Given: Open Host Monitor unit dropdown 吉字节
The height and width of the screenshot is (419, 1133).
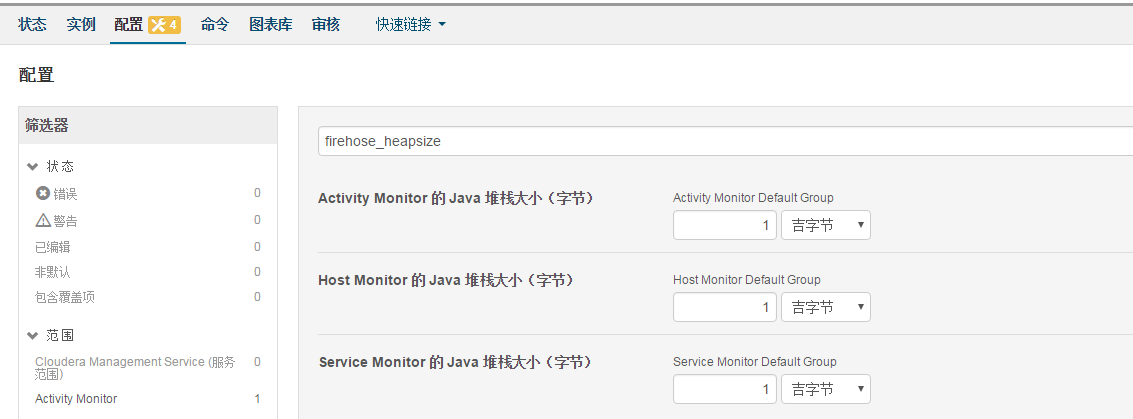Looking at the screenshot, I should coord(826,307).
